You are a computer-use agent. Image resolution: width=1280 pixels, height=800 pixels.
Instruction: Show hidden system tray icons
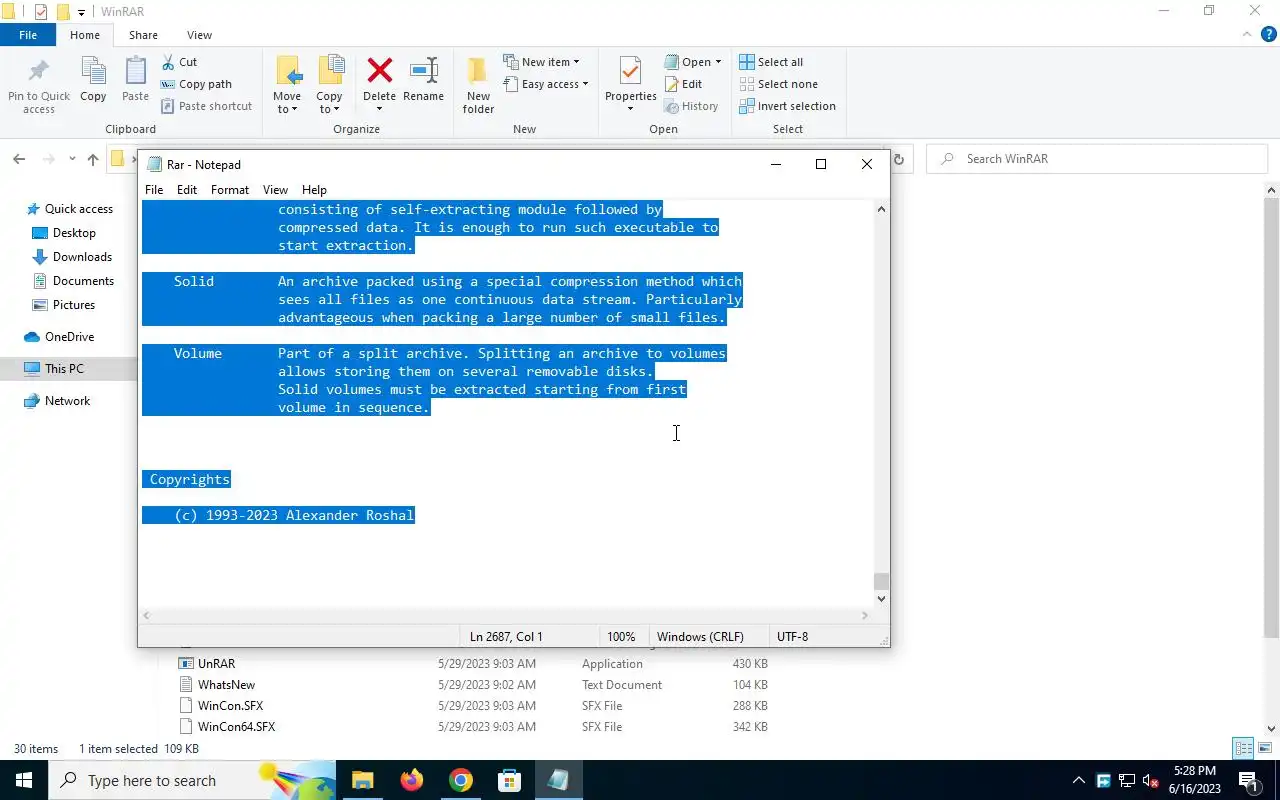[1078, 780]
